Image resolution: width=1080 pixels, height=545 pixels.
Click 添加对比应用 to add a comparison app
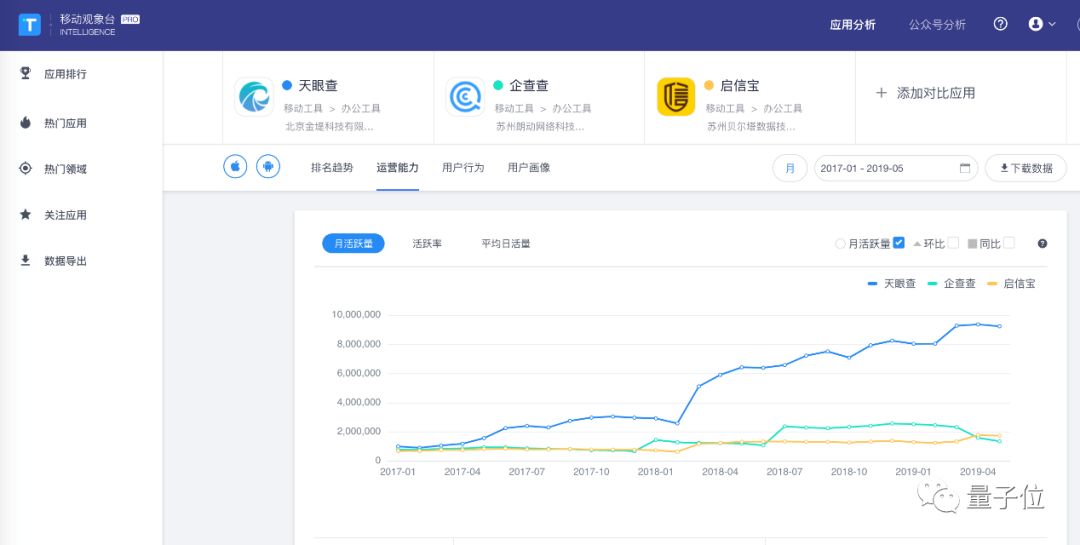point(936,93)
